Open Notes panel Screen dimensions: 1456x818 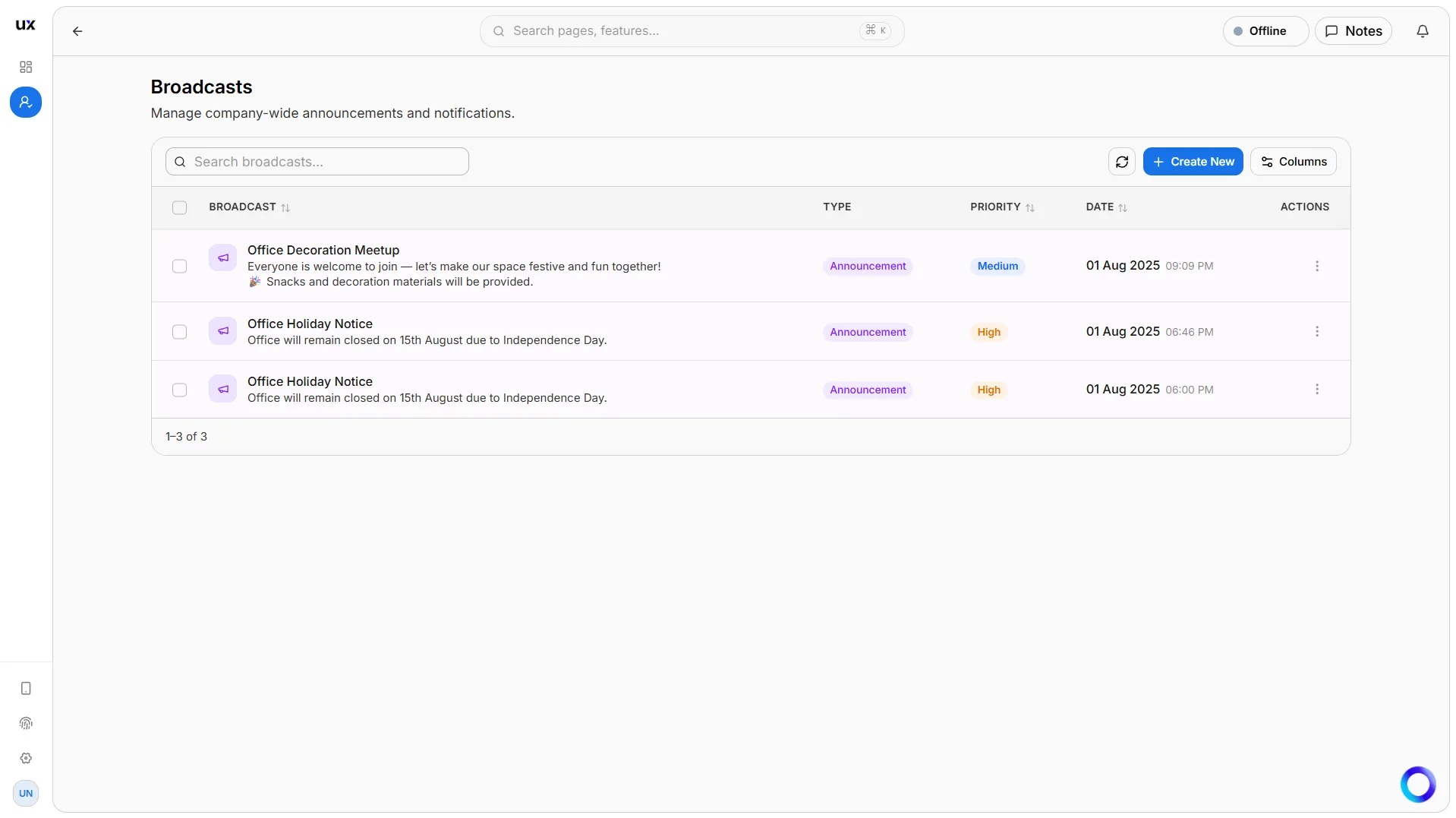1353,31
